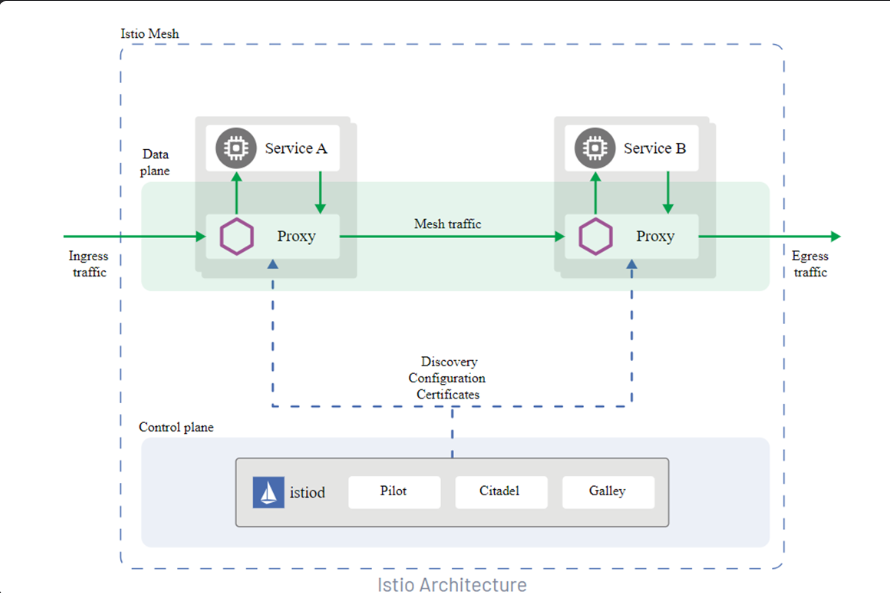Click the Proxy label under Service B
Image resolution: width=890 pixels, height=593 pixels.
[x=655, y=236]
